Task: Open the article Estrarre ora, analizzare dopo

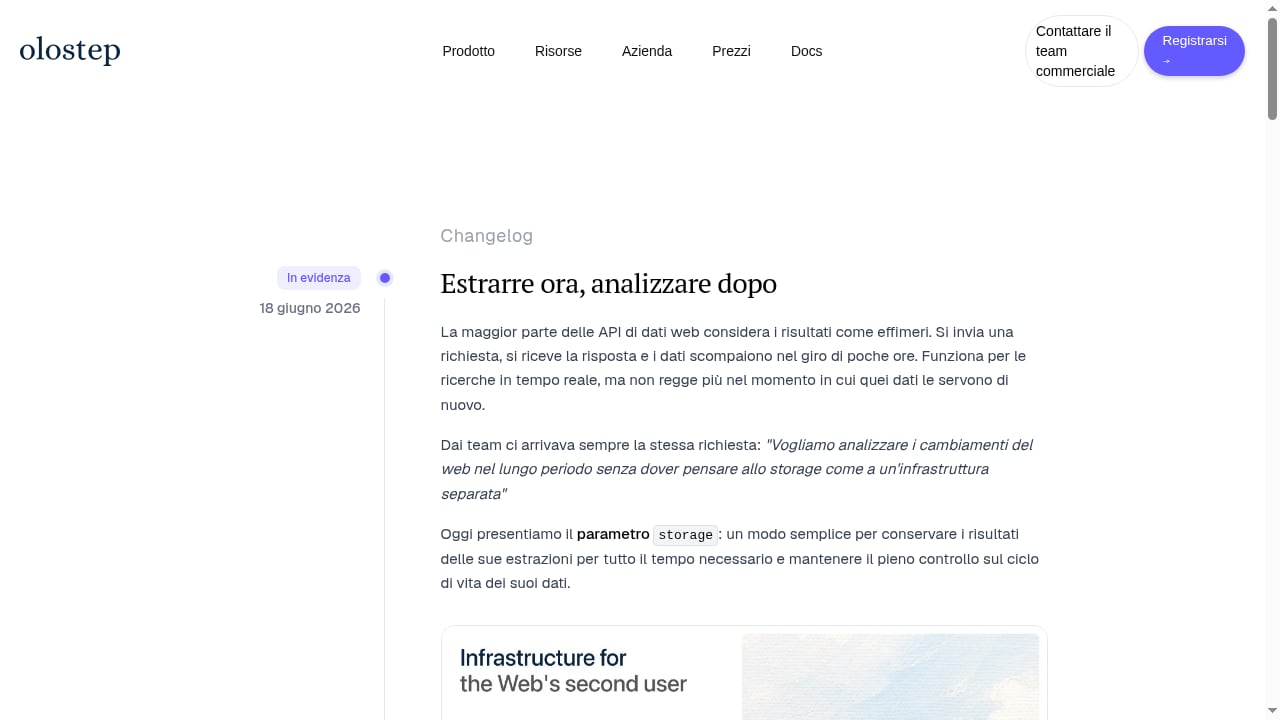Action: (609, 284)
